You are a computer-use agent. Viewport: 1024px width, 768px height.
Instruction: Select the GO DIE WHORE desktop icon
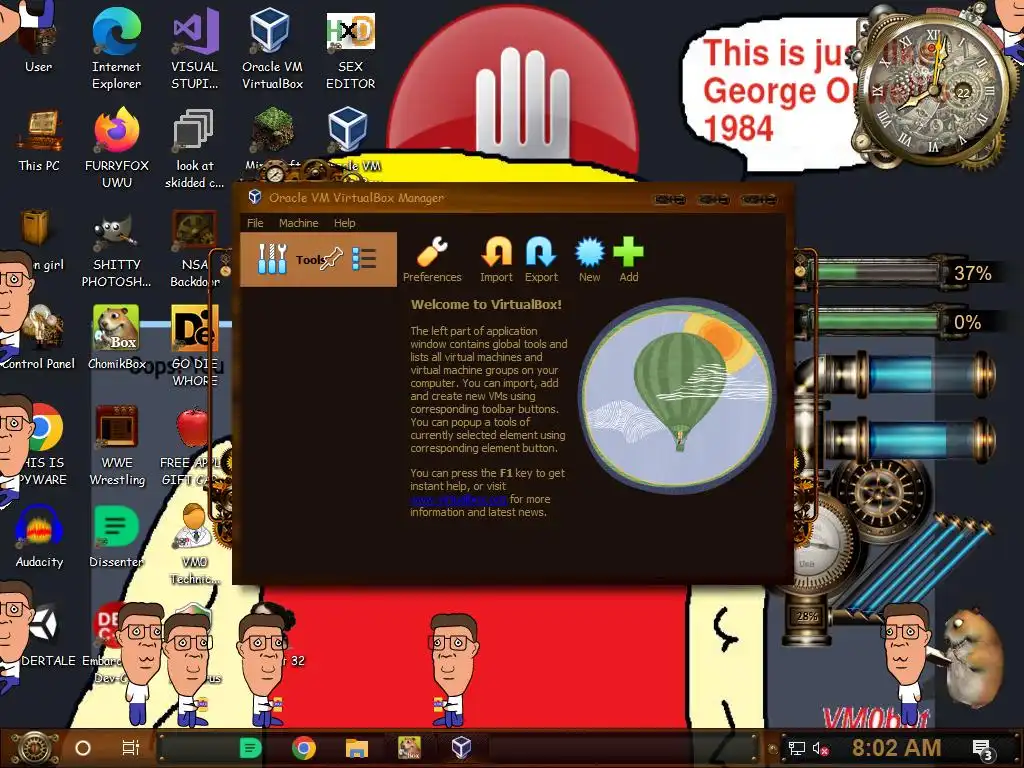pos(194,345)
